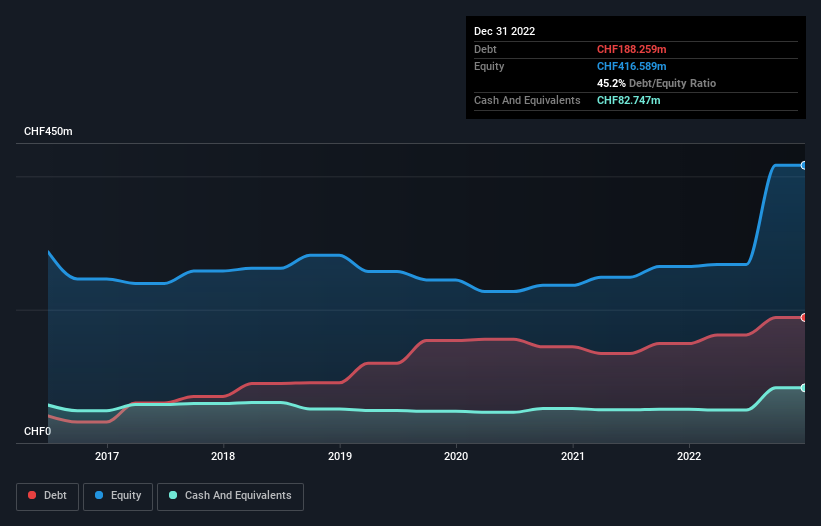The width and height of the screenshot is (821, 526).
Task: Click the CHF450m y-axis label
Action: click(48, 131)
